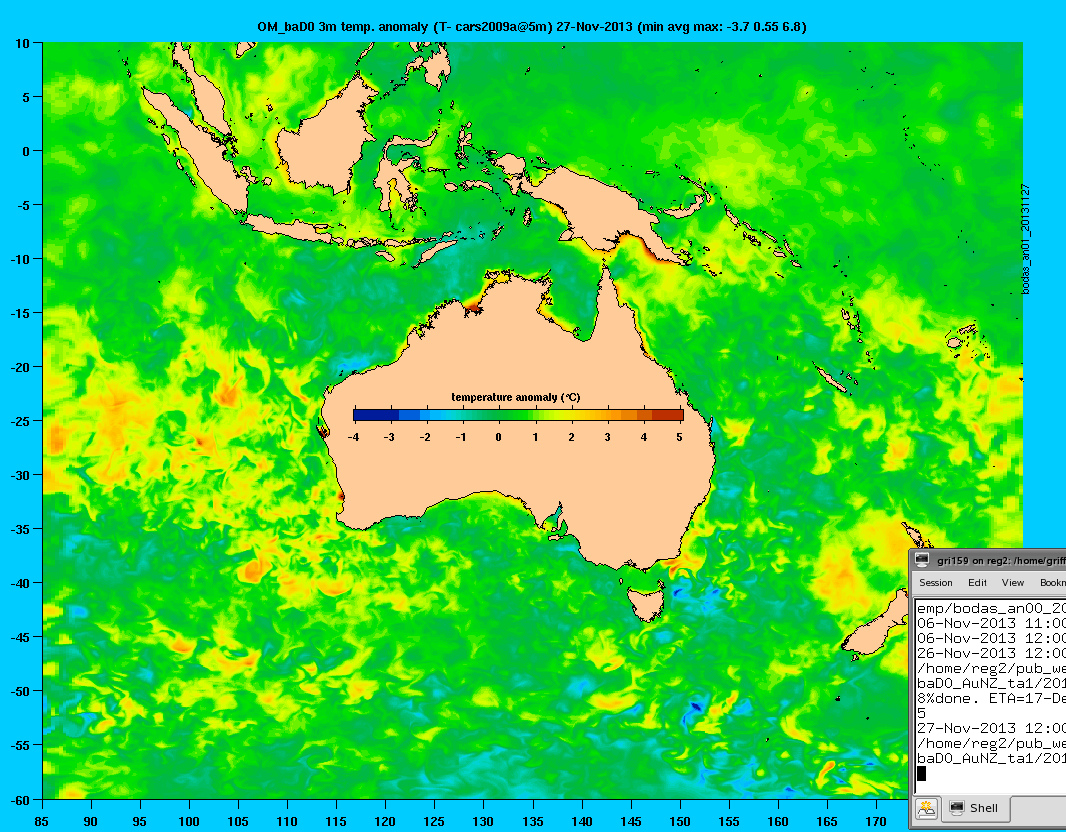Screen dimensions: 1066x832
Task: Click the Konsole window menu icon in title bar
Action: [x=922, y=560]
